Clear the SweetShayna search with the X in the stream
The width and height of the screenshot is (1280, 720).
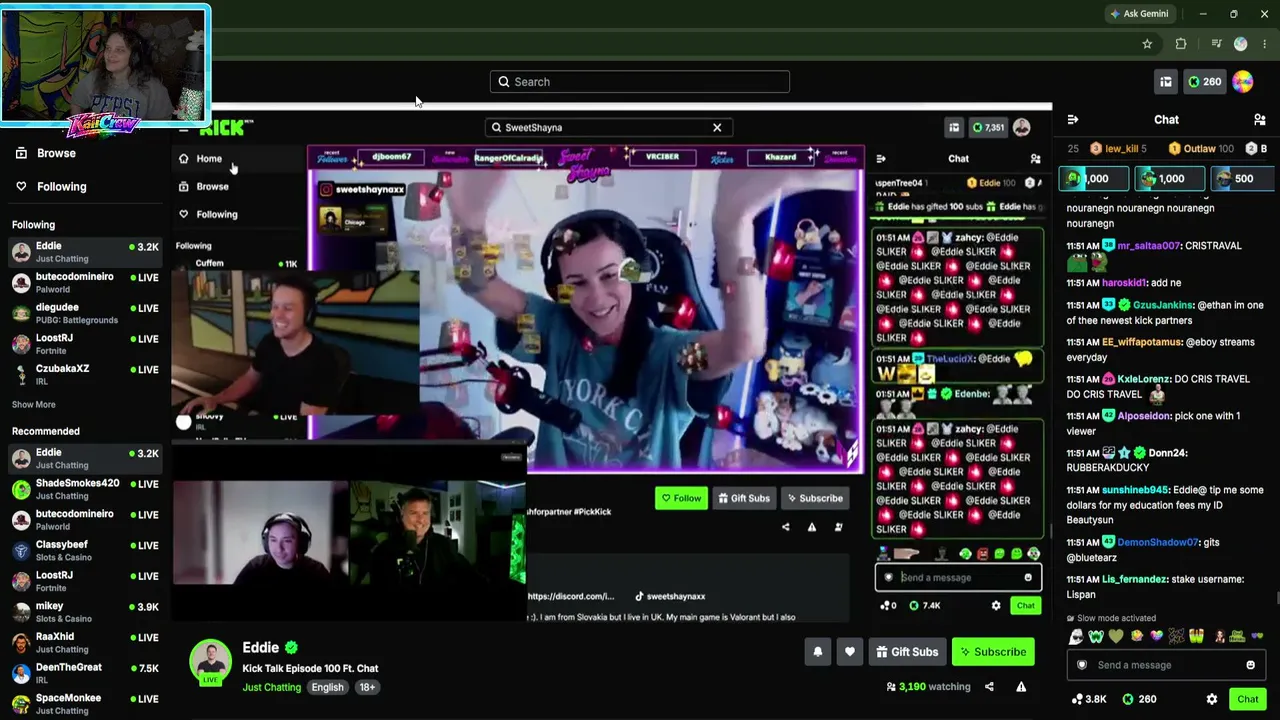(717, 128)
